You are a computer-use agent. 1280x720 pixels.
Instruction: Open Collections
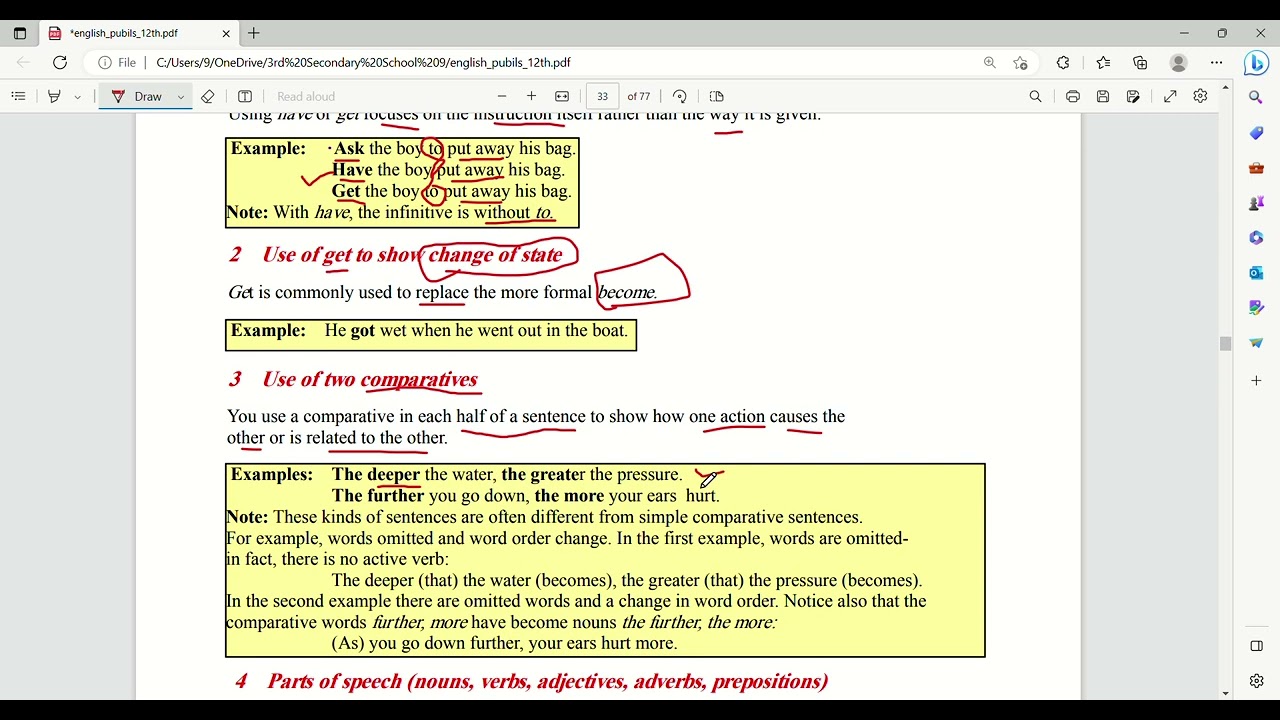pos(1140,62)
